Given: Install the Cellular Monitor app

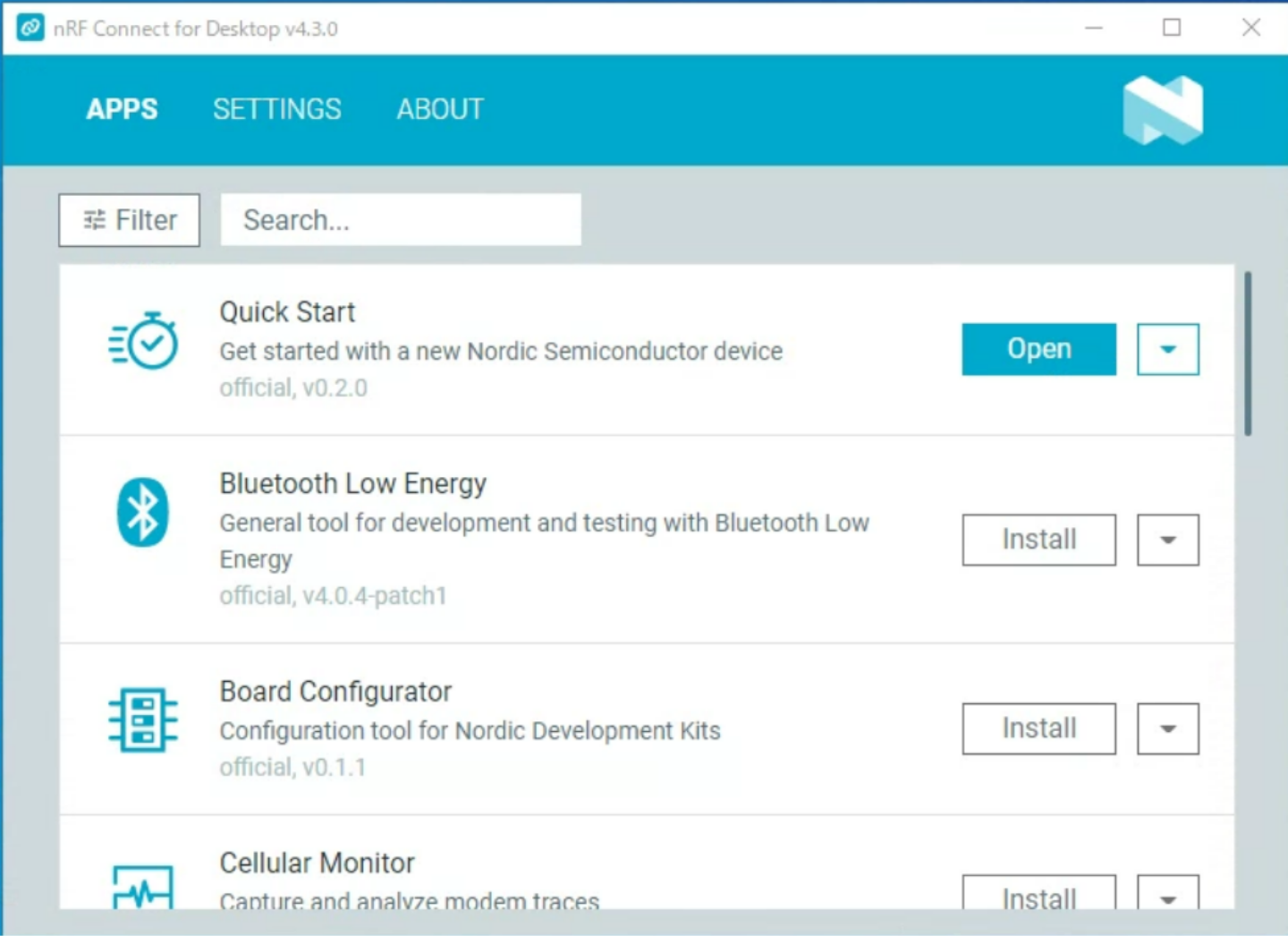Looking at the screenshot, I should point(1038,895).
